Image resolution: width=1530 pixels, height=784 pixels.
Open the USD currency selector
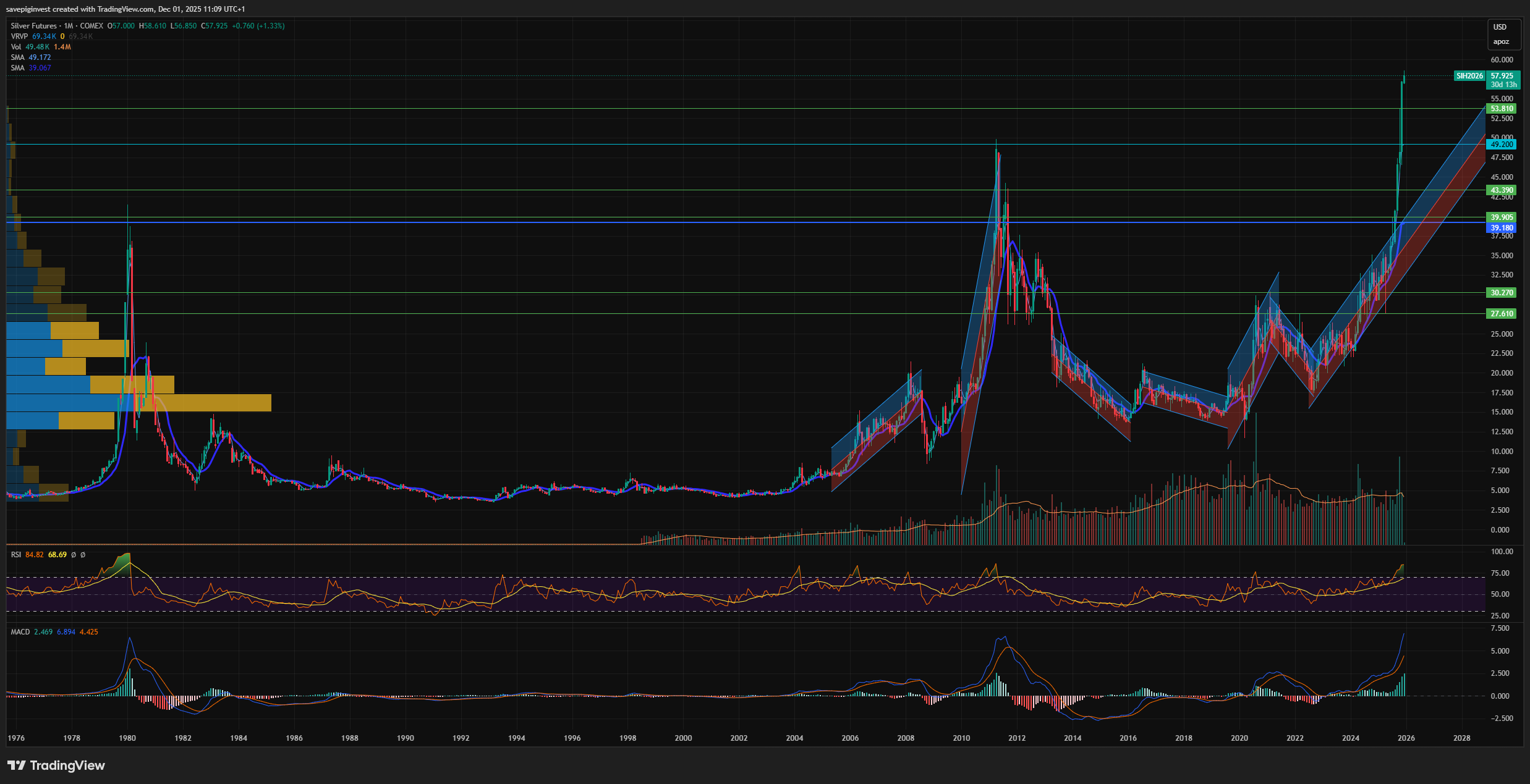pos(1500,27)
